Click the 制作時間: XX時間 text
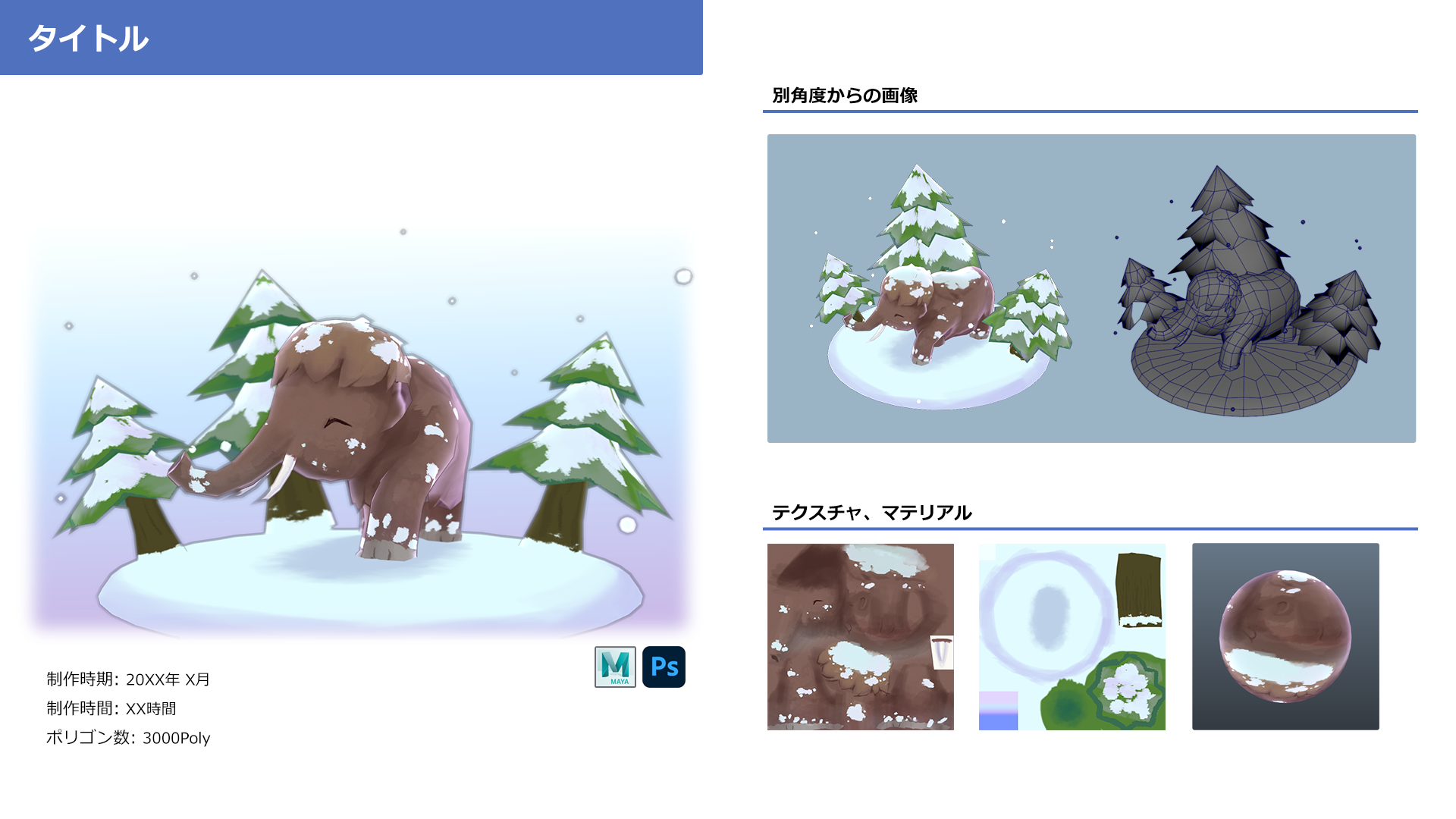The height and width of the screenshot is (819, 1456). pyautogui.click(x=111, y=708)
